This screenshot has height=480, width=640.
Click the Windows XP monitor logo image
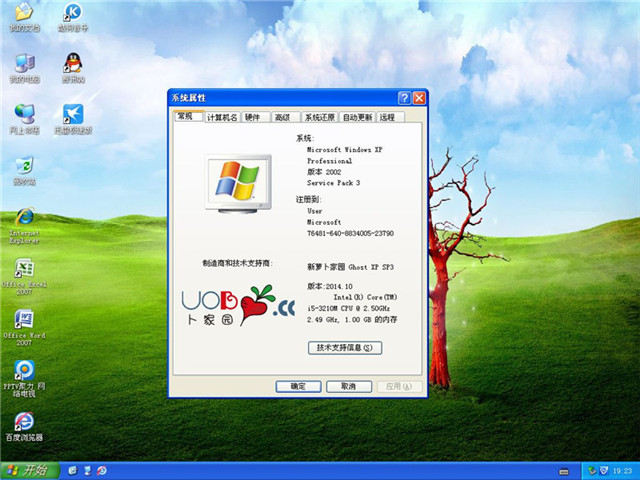point(239,184)
